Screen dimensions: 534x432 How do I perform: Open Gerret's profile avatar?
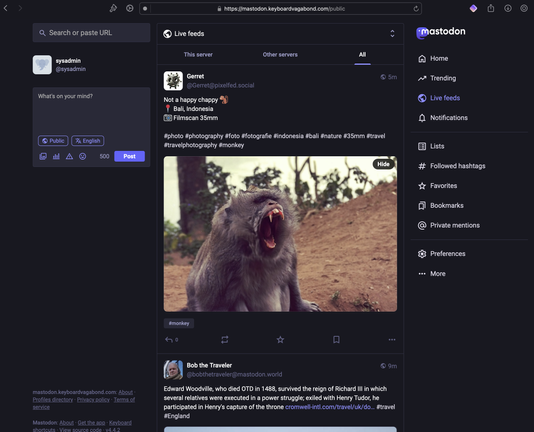coord(173,81)
